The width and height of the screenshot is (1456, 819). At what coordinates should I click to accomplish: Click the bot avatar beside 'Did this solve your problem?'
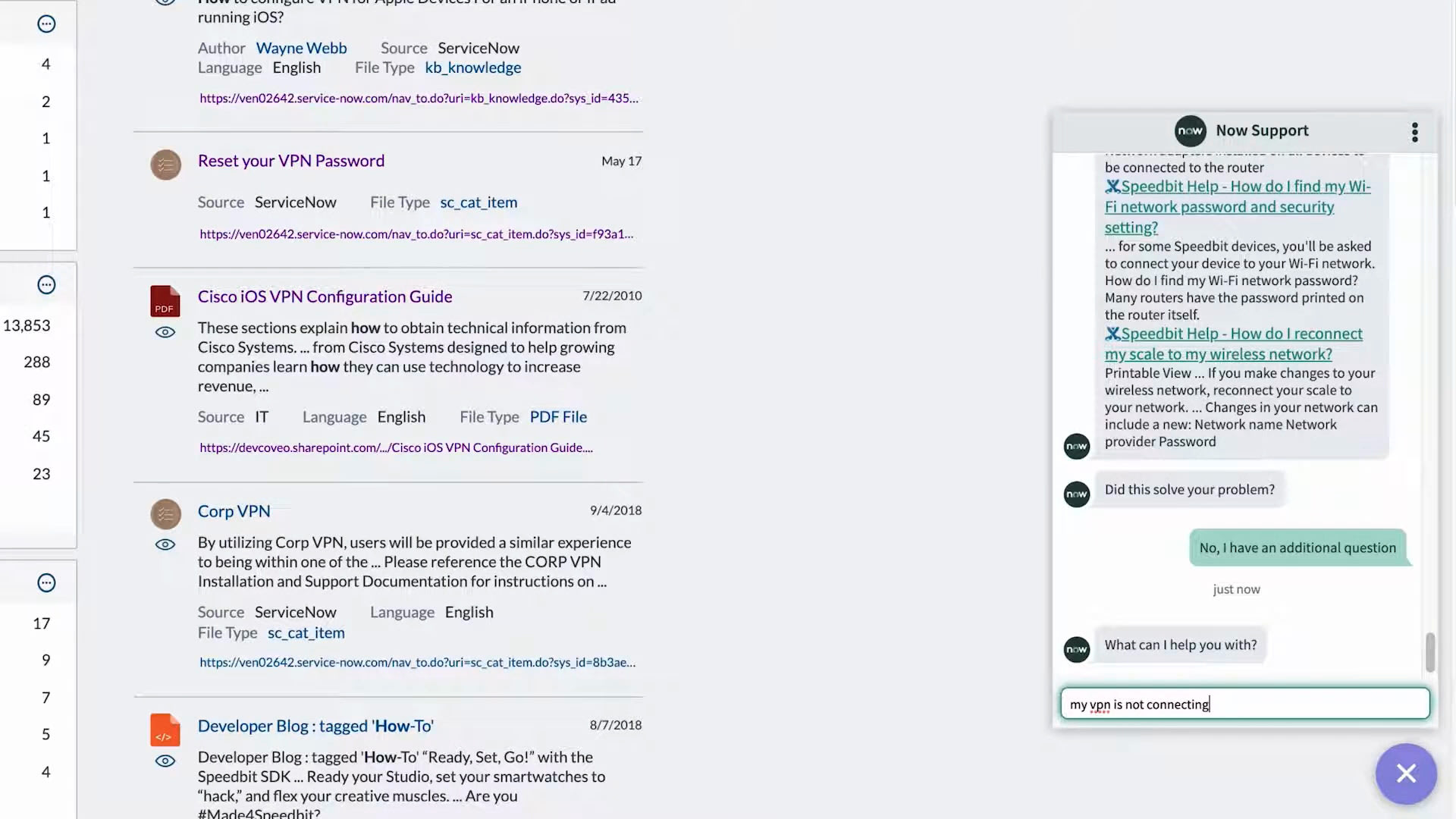[x=1077, y=494]
